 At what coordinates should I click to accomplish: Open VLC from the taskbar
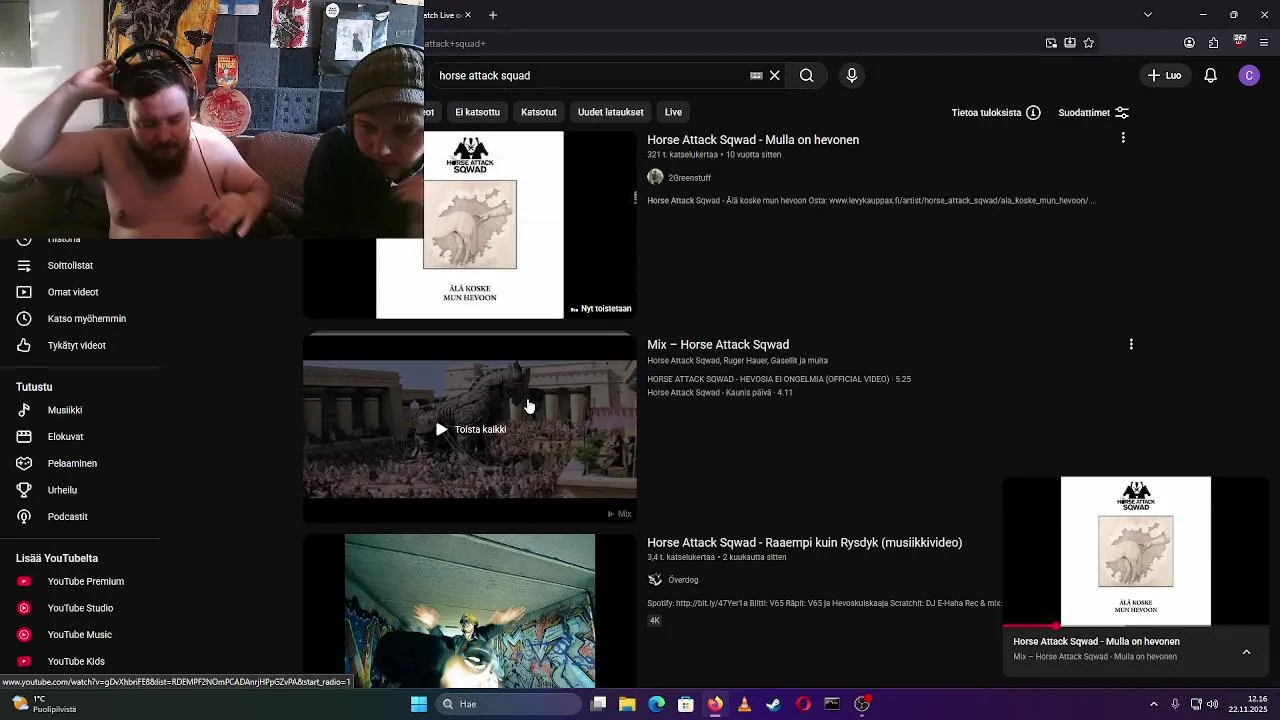744,704
